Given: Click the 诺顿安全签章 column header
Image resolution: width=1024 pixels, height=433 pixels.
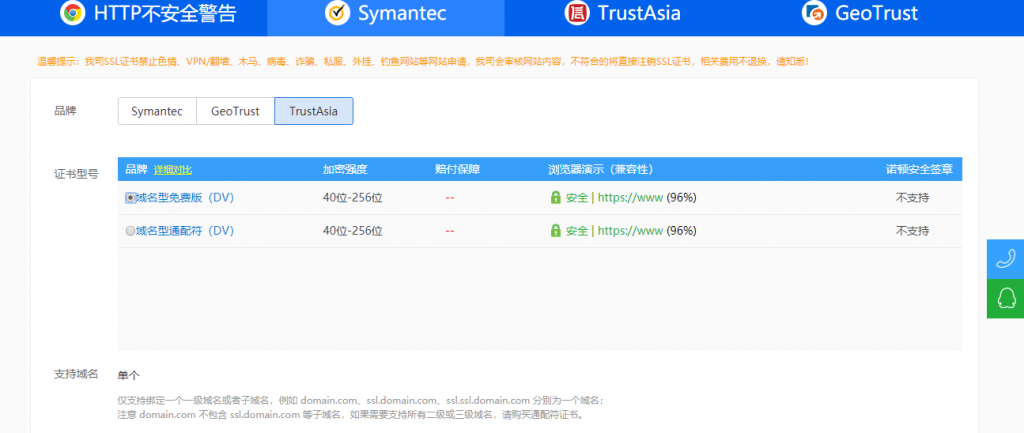Looking at the screenshot, I should [919, 170].
